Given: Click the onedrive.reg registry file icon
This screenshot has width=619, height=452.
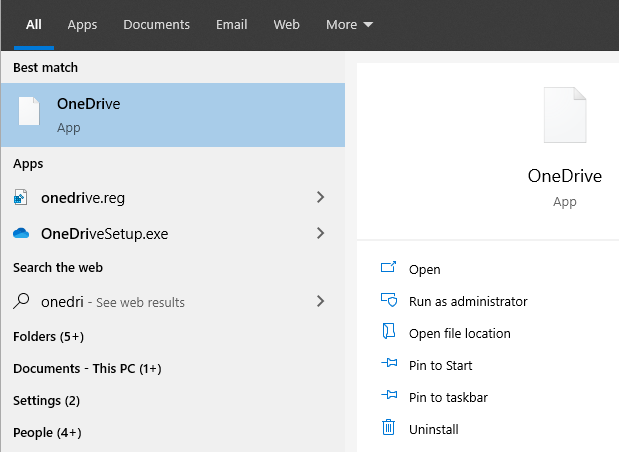Looking at the screenshot, I should [21, 197].
